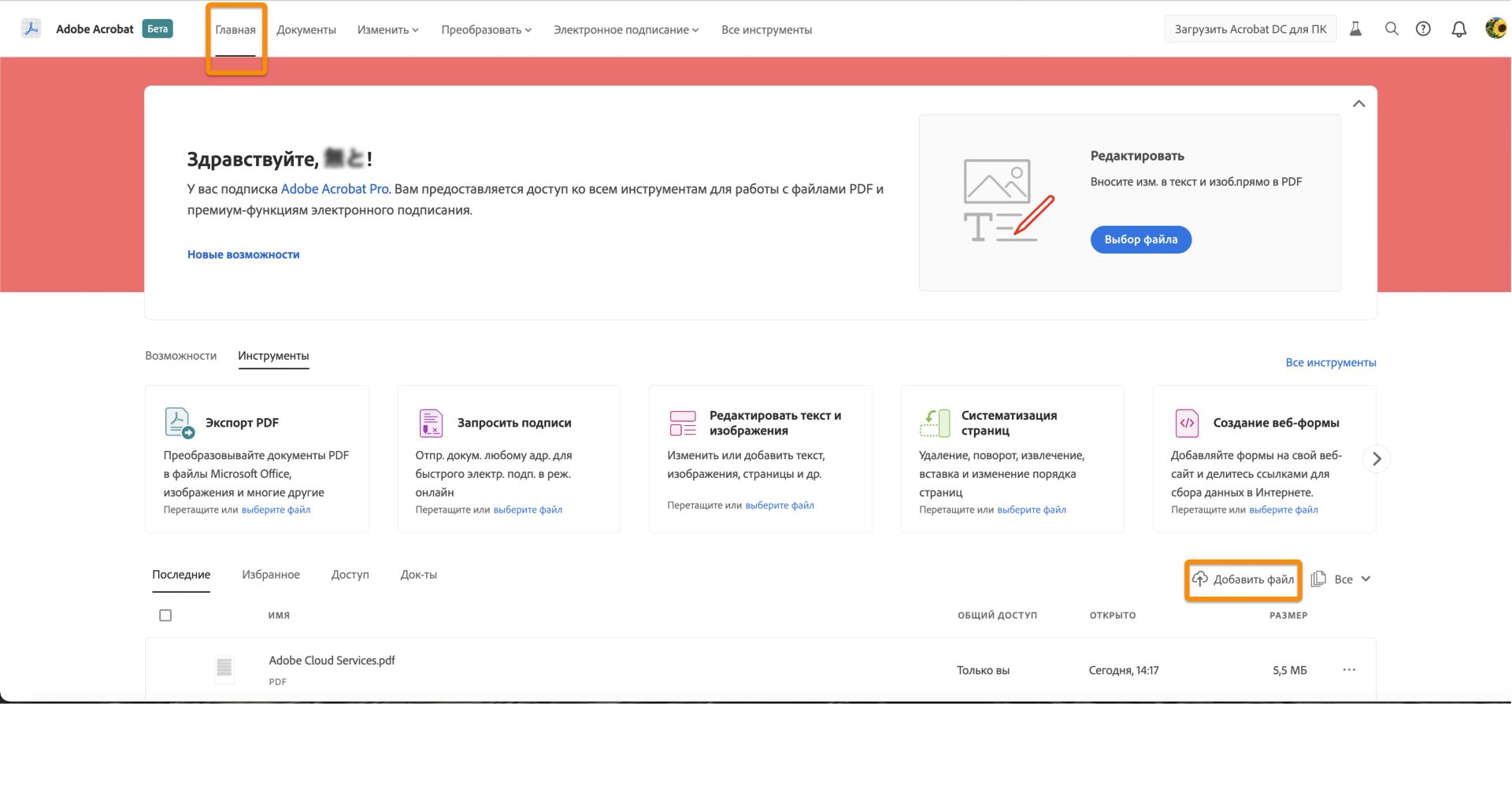This screenshot has height=796, width=1512.
Task: Click выберите файл under Экспорт PDF
Action: tap(276, 509)
